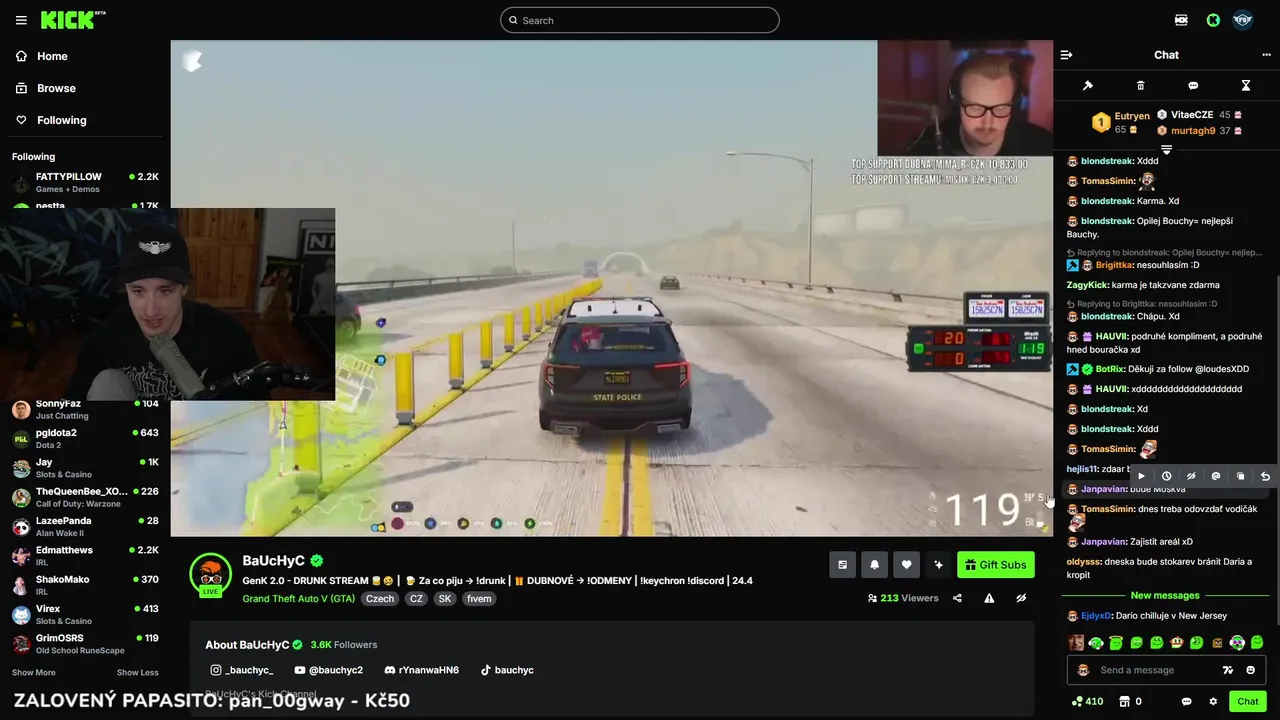Viewport: 1280px width, 720px height.
Task: Expand the gift leaderboard with down arrow
Action: [1166, 150]
